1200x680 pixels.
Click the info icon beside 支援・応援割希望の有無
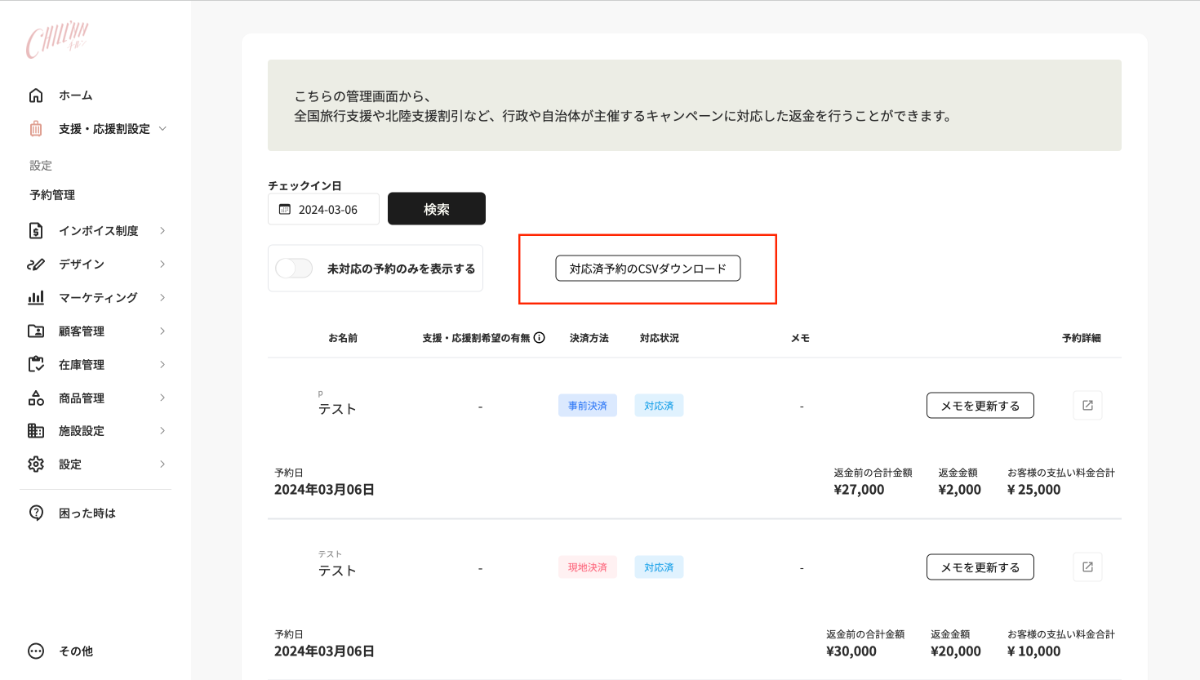click(539, 338)
